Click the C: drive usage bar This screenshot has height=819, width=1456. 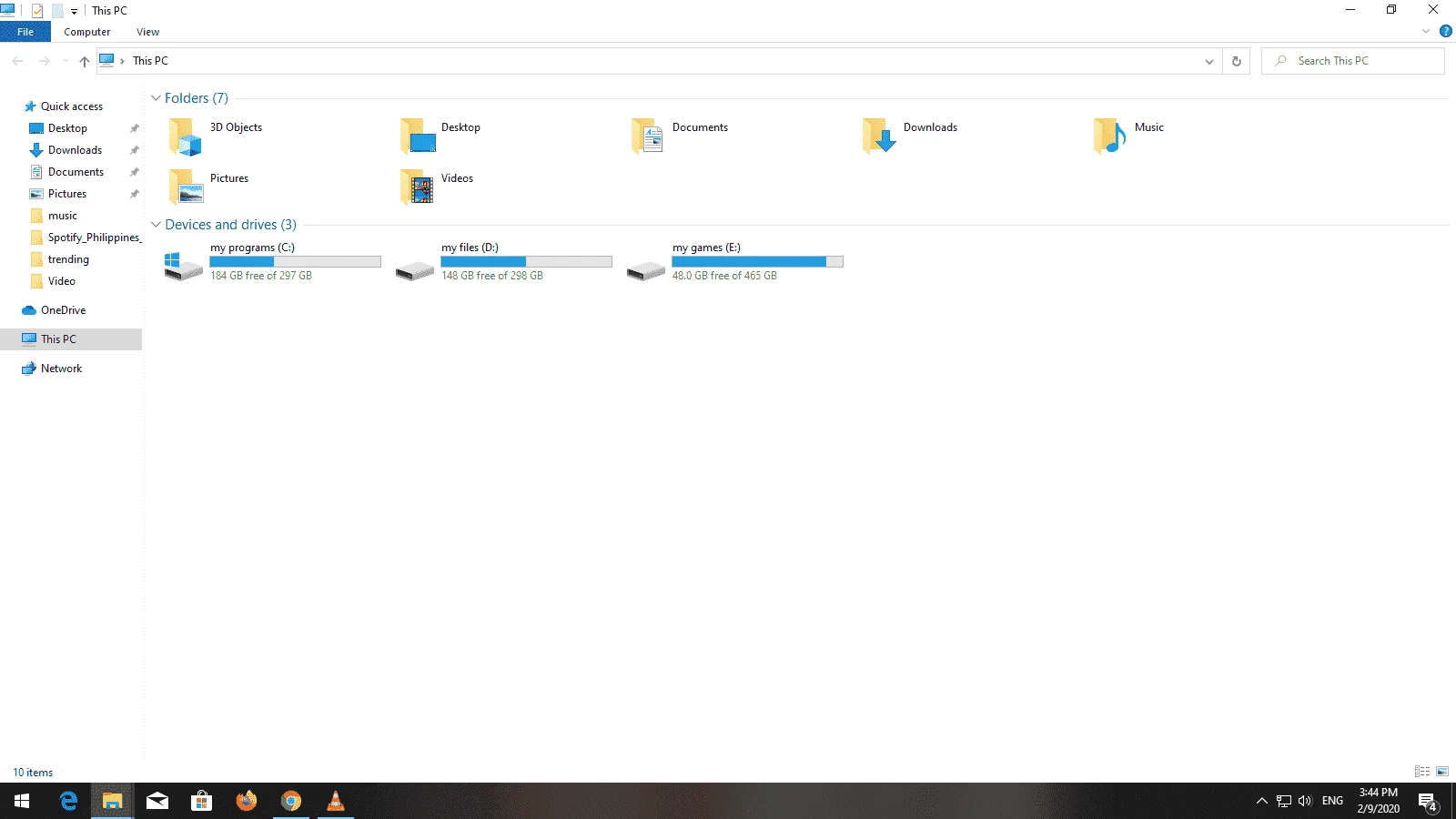point(296,262)
